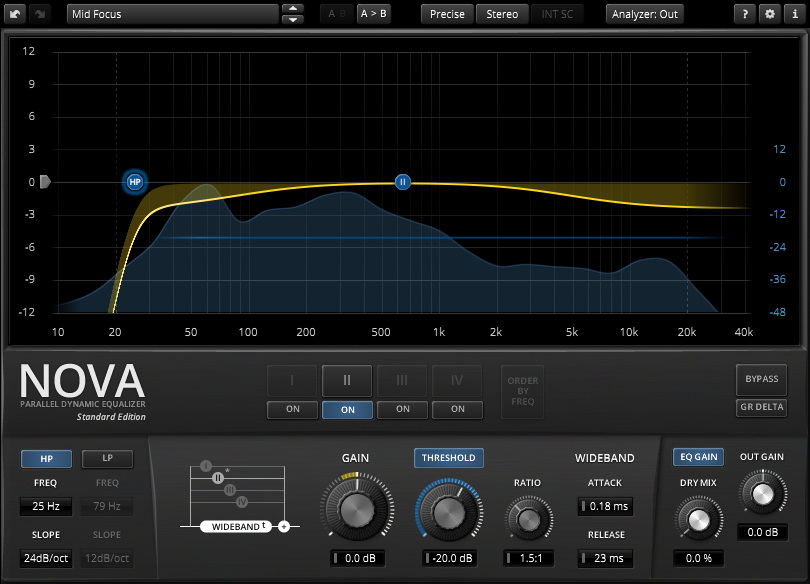This screenshot has height=584, width=810.
Task: Change the Precise quality mode
Action: [447, 14]
